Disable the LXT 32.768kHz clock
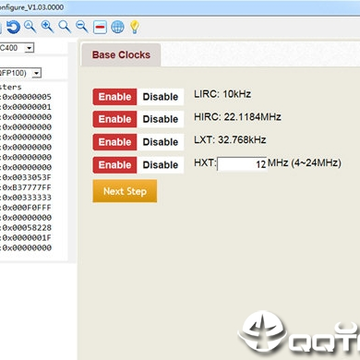This screenshot has height=360, width=360. 160,142
